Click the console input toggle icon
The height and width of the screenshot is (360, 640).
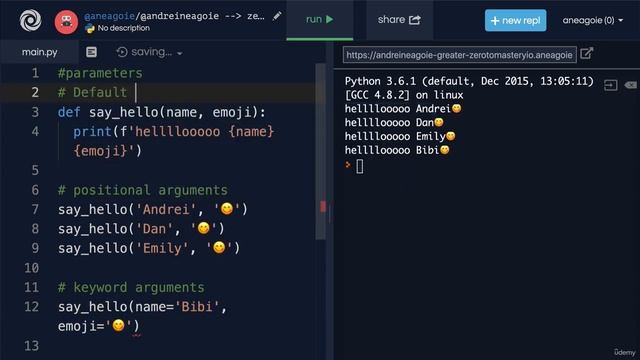pos(611,85)
